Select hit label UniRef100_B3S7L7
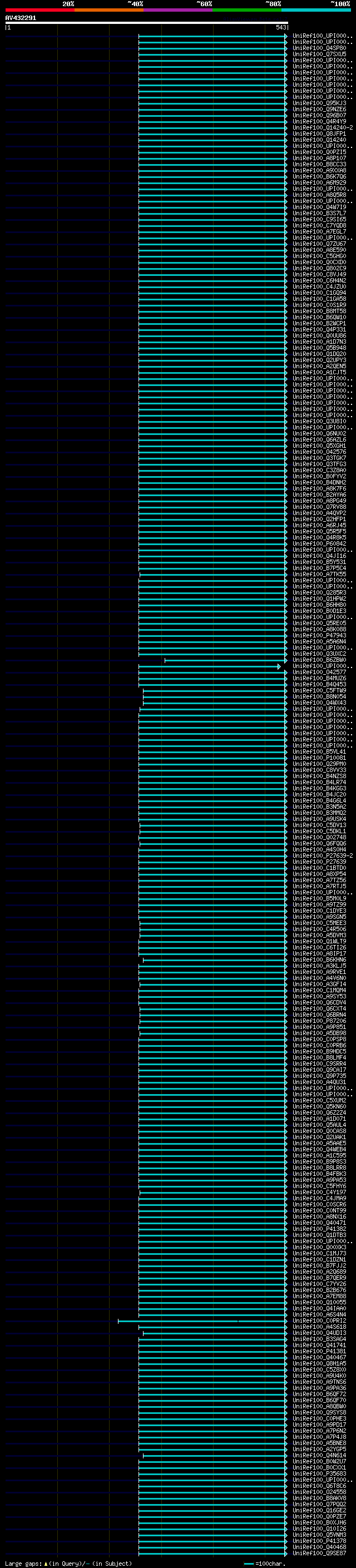This screenshot has width=356, height=1568. point(319,213)
